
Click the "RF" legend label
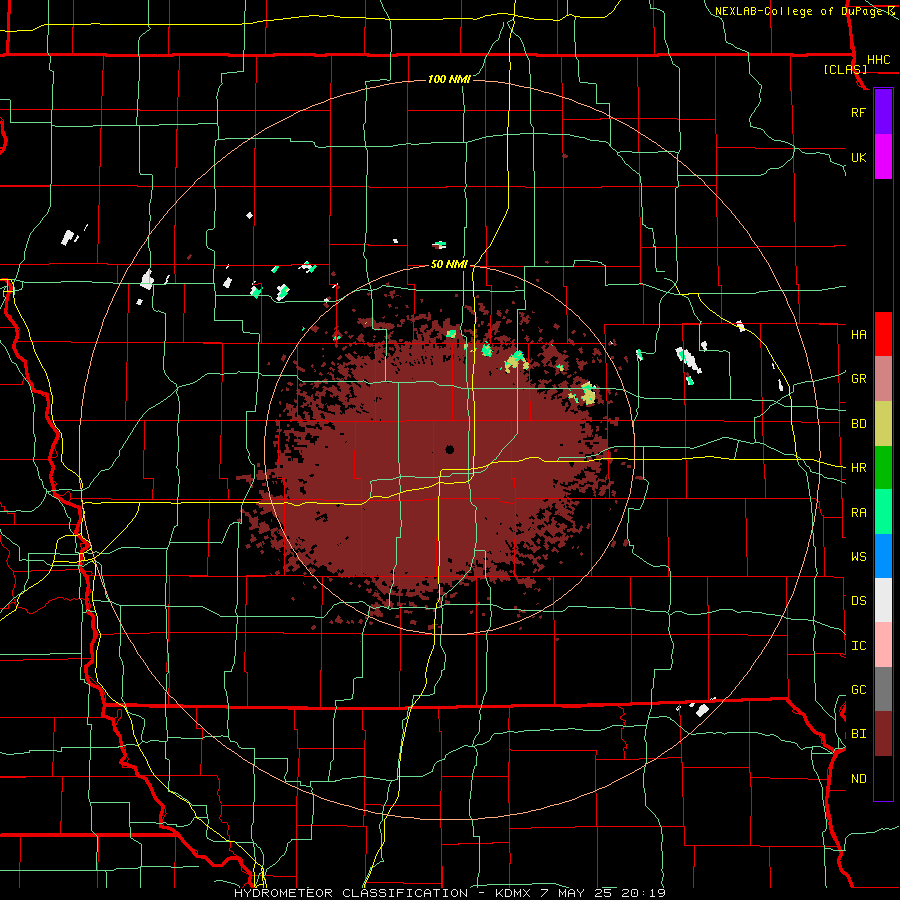click(x=858, y=112)
